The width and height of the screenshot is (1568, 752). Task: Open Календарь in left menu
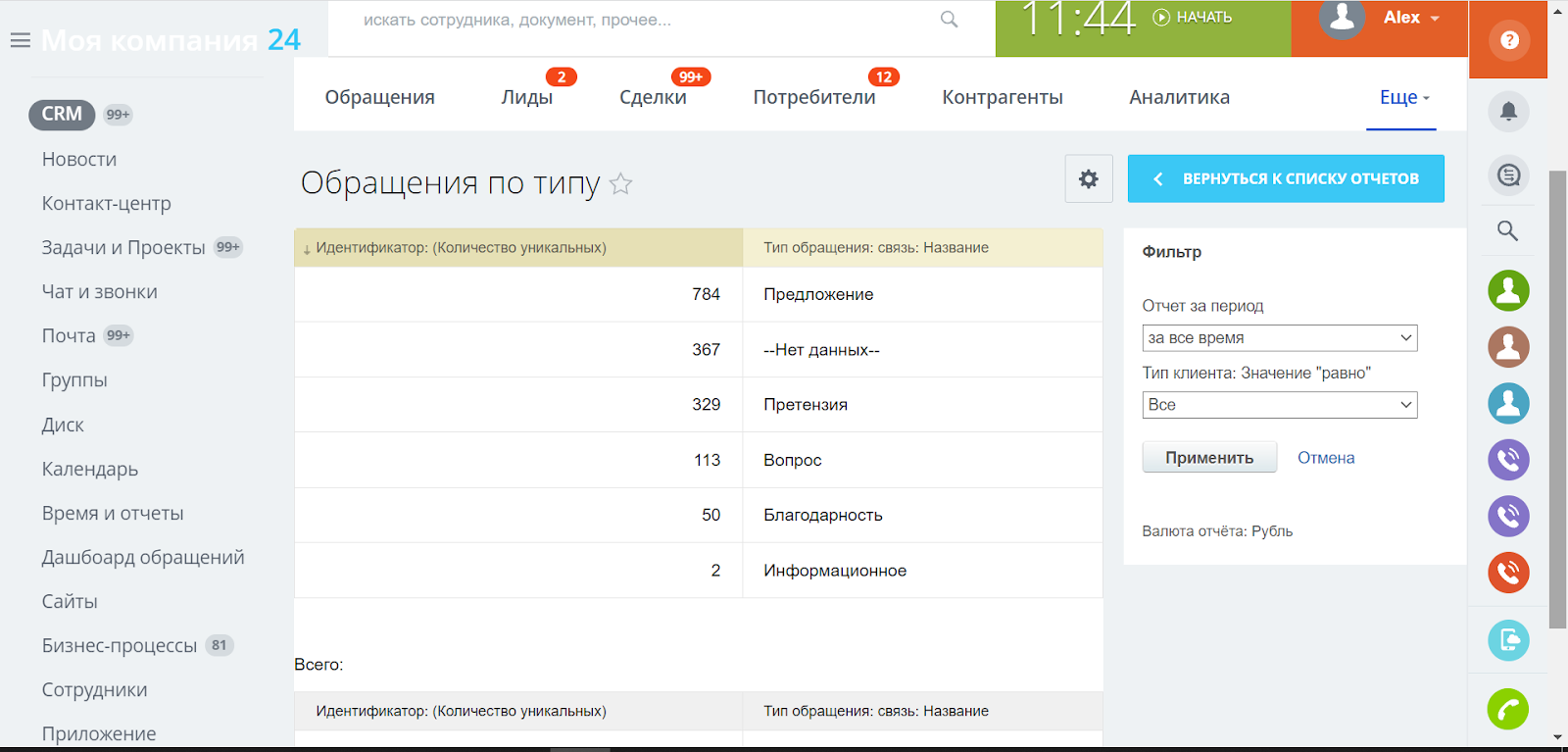pos(90,469)
